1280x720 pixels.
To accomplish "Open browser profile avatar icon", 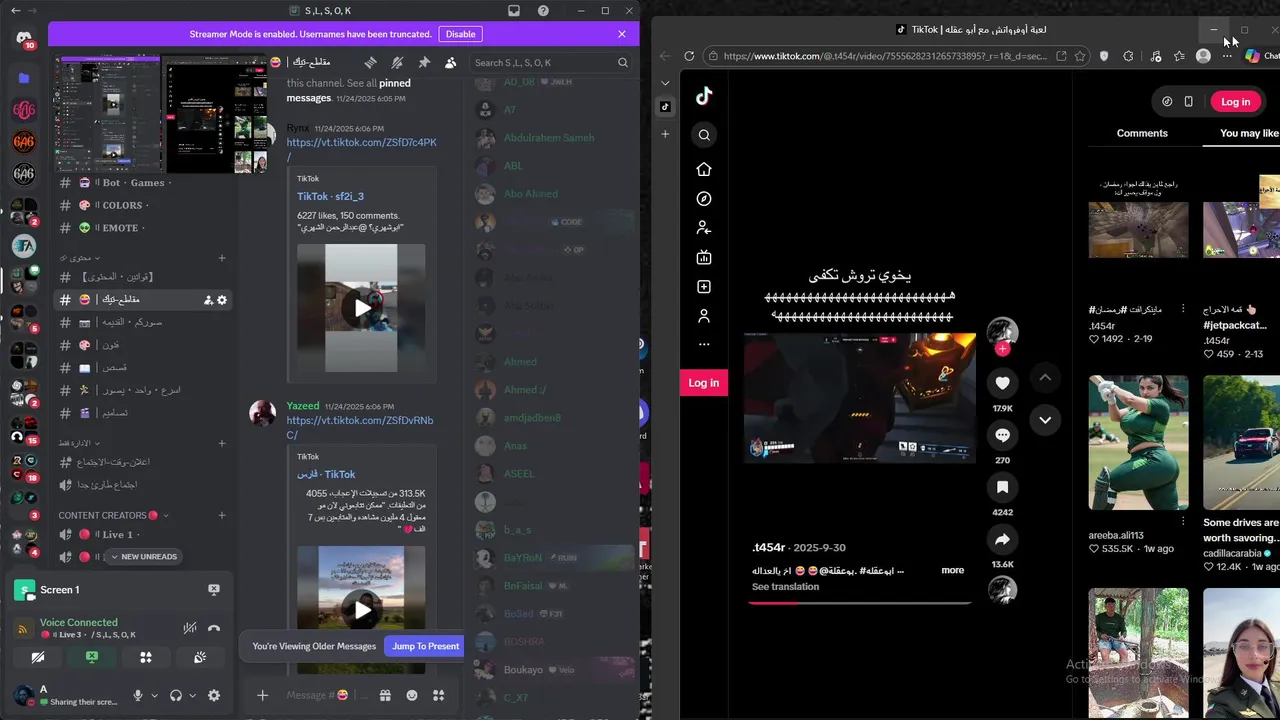I will [1203, 56].
